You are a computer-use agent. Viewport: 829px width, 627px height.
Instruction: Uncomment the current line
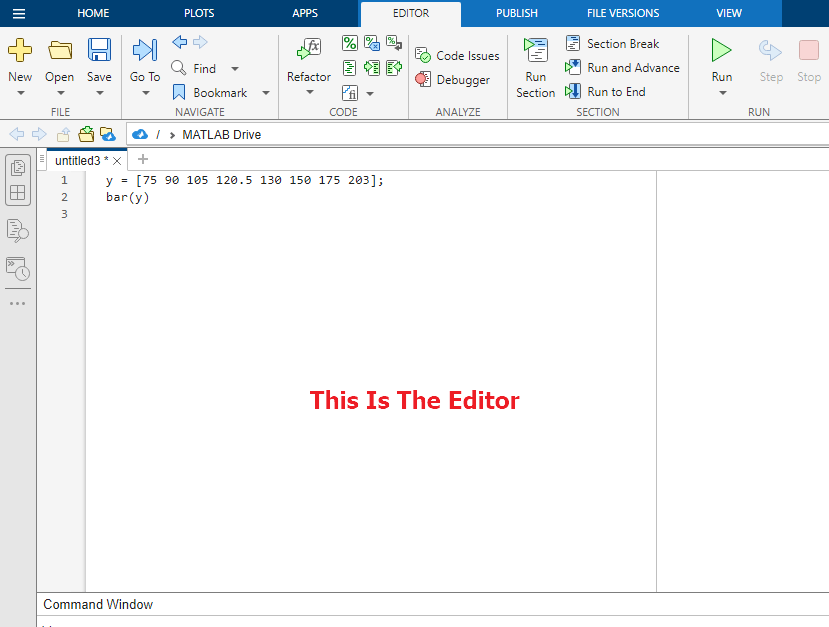371,43
